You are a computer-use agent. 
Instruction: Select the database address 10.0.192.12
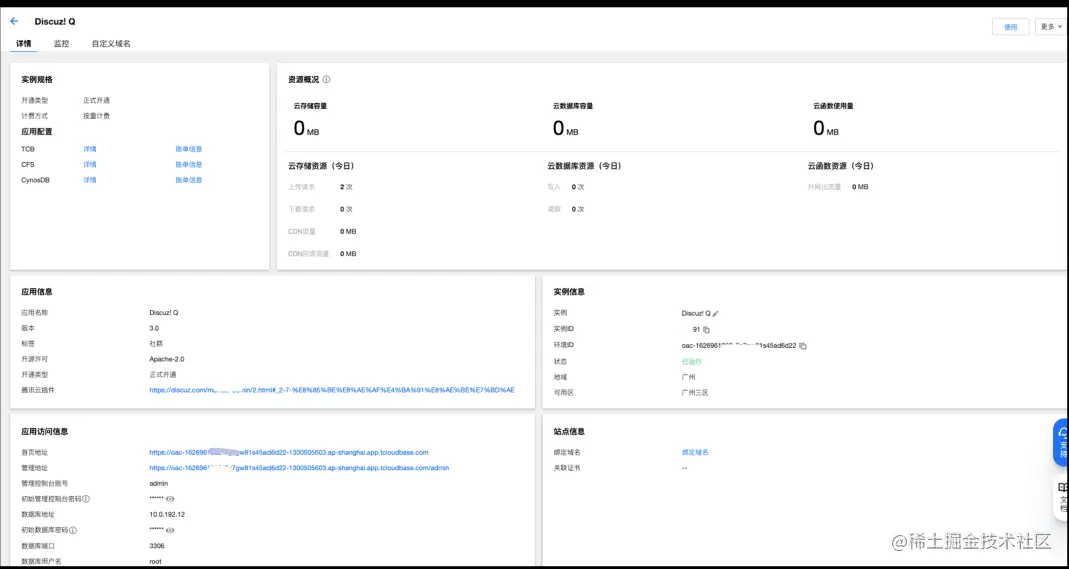(167, 514)
